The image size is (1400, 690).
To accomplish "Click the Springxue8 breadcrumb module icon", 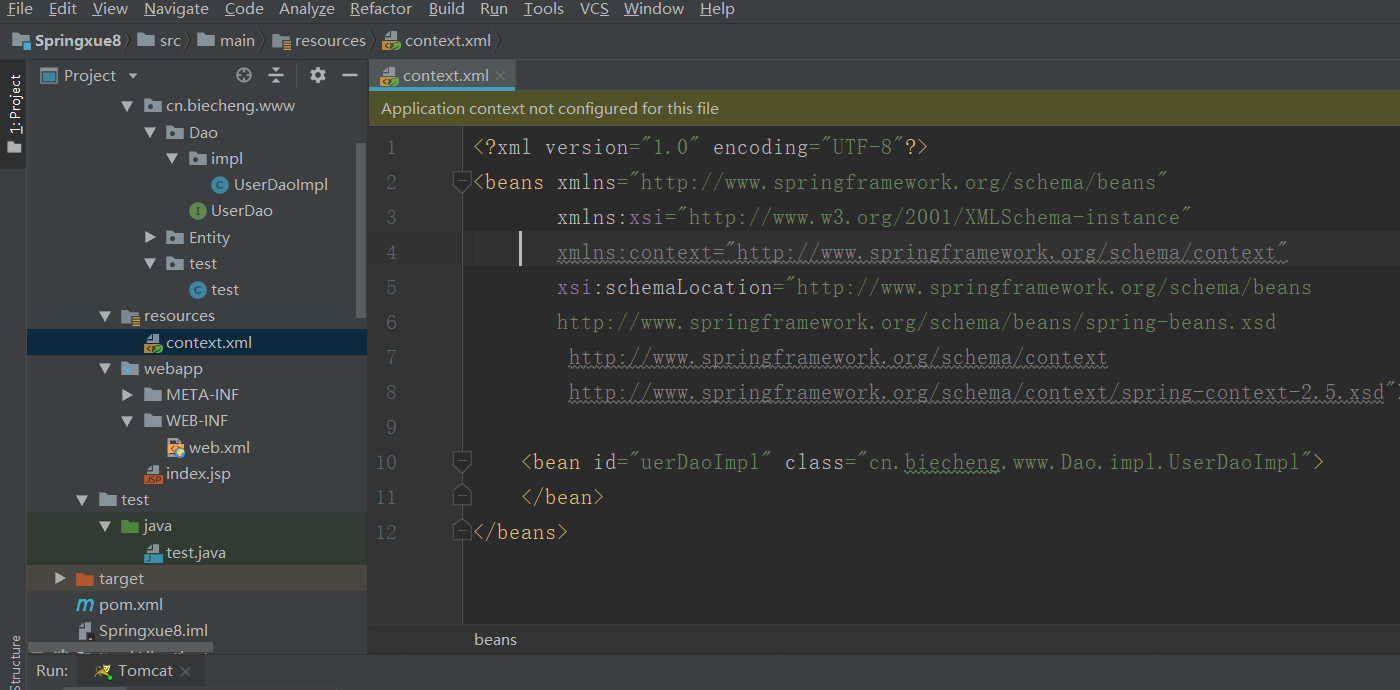I will tap(20, 40).
